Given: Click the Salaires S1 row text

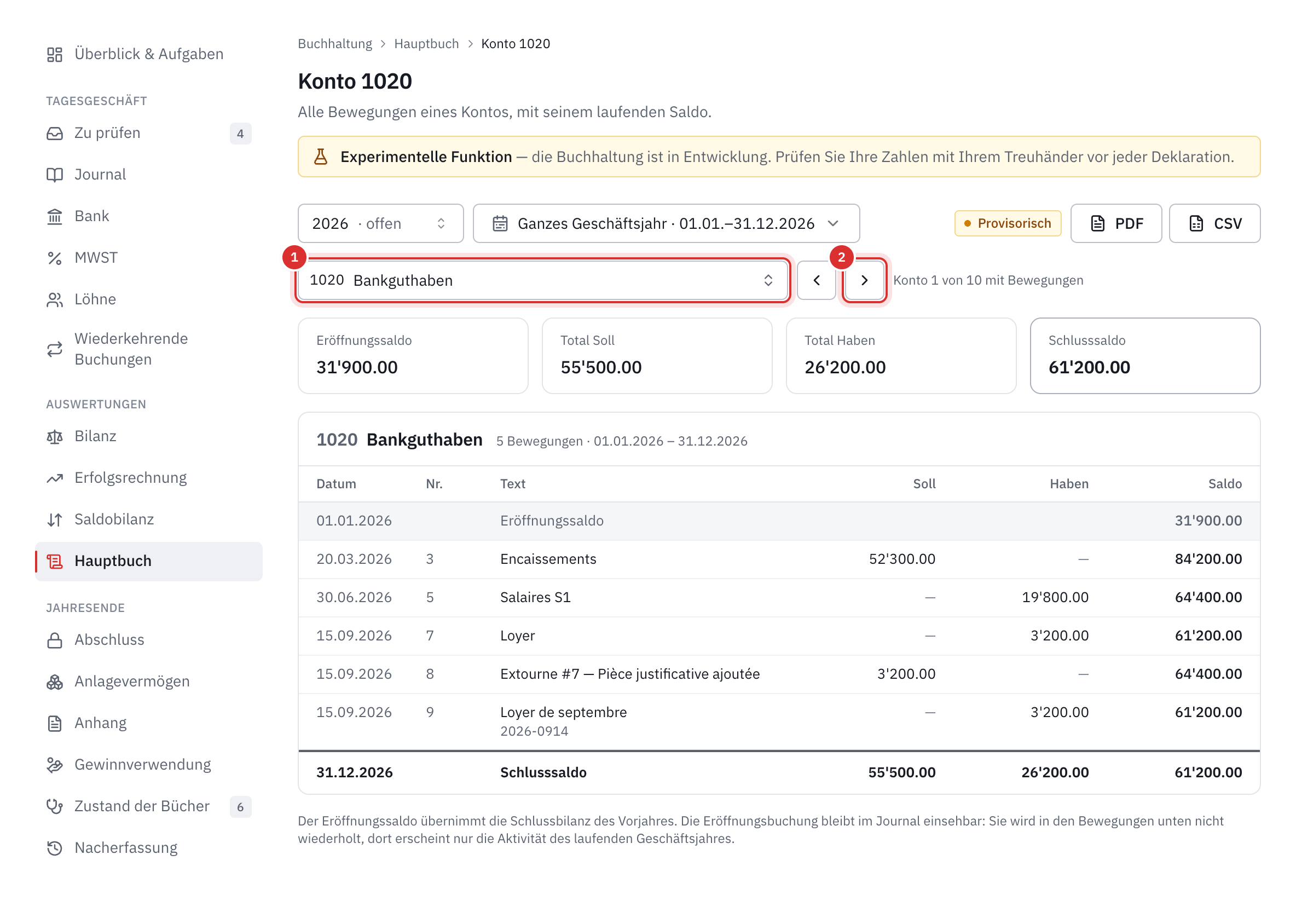Looking at the screenshot, I should pyautogui.click(x=535, y=597).
